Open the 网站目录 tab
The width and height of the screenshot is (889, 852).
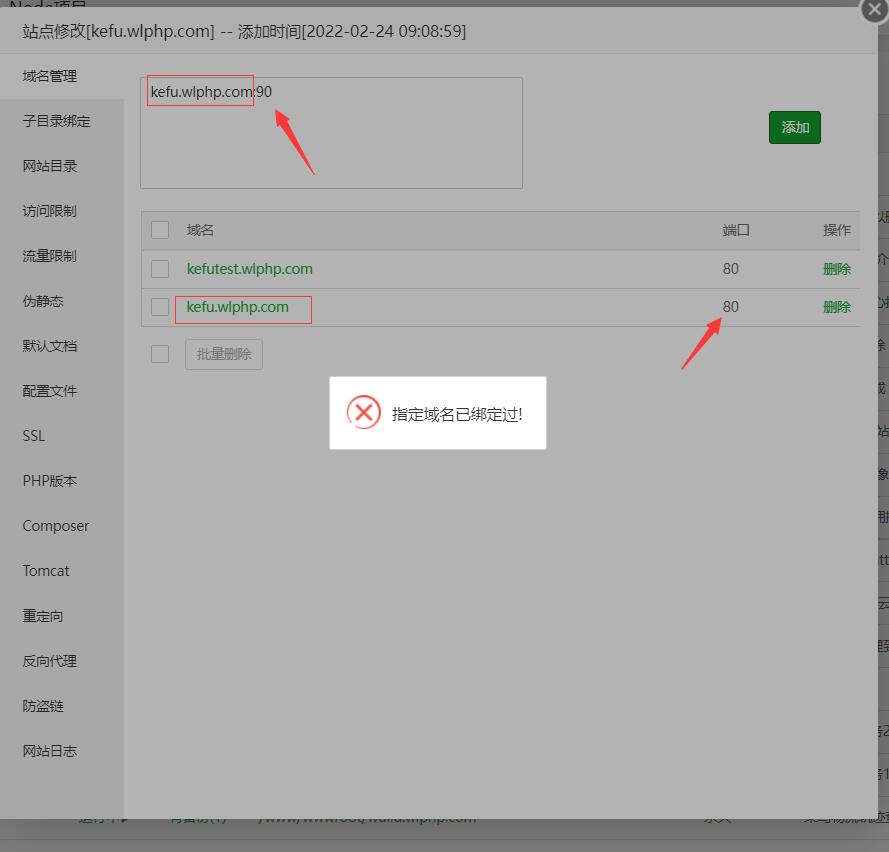(x=50, y=166)
